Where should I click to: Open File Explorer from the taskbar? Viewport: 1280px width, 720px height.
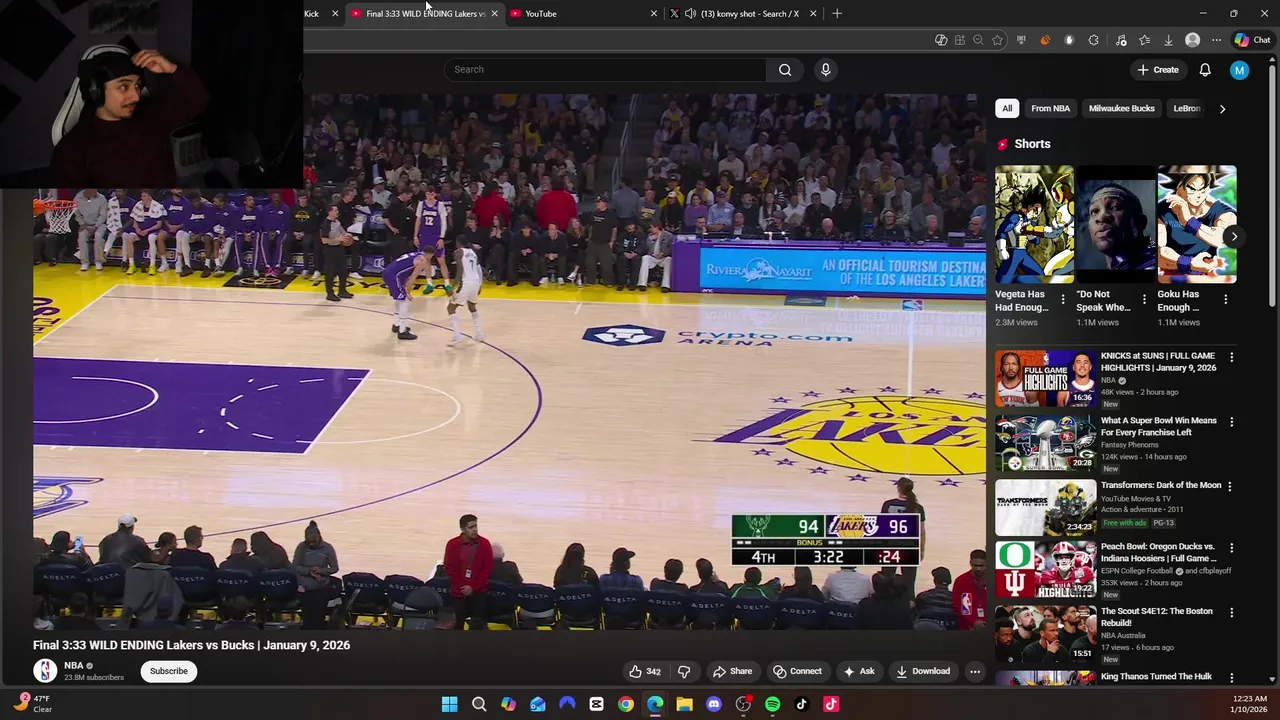point(684,704)
